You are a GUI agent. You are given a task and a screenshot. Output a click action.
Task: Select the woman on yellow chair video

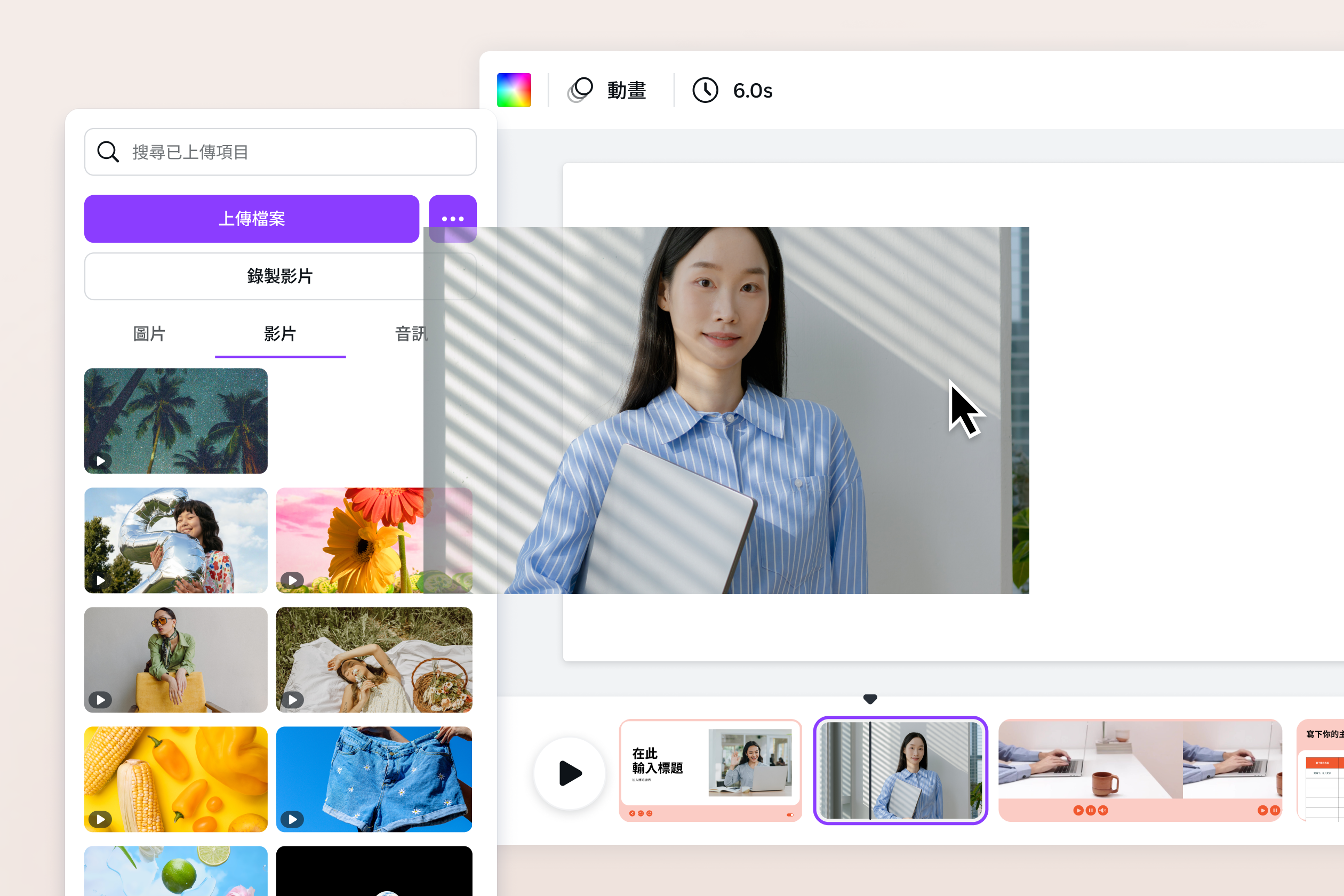176,660
